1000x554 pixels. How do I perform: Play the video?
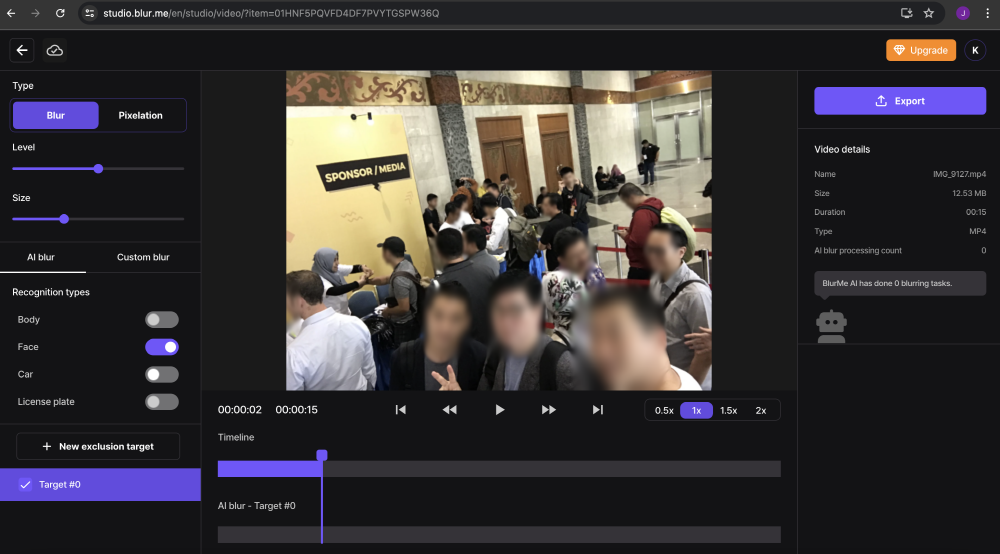click(x=499, y=410)
